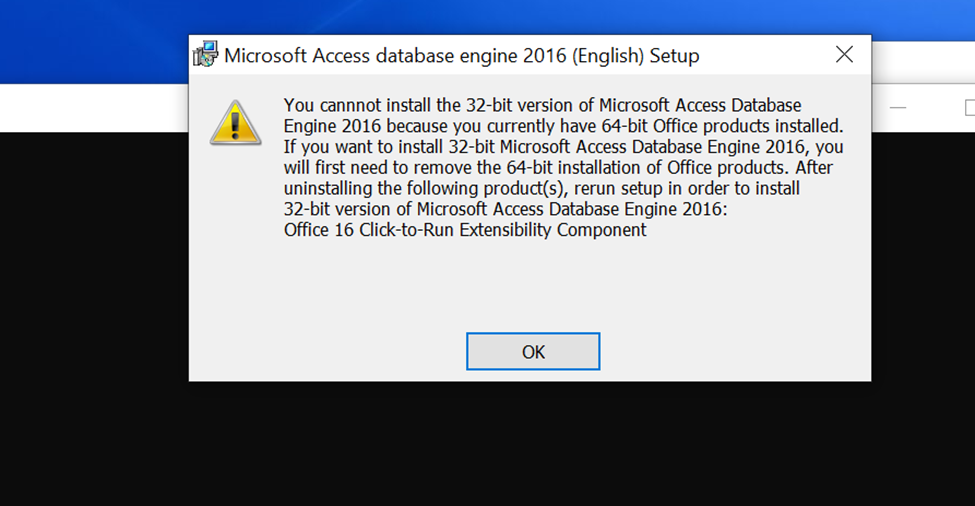The width and height of the screenshot is (975, 506).
Task: Close the Access database engine Setup dialog
Action: [844, 55]
